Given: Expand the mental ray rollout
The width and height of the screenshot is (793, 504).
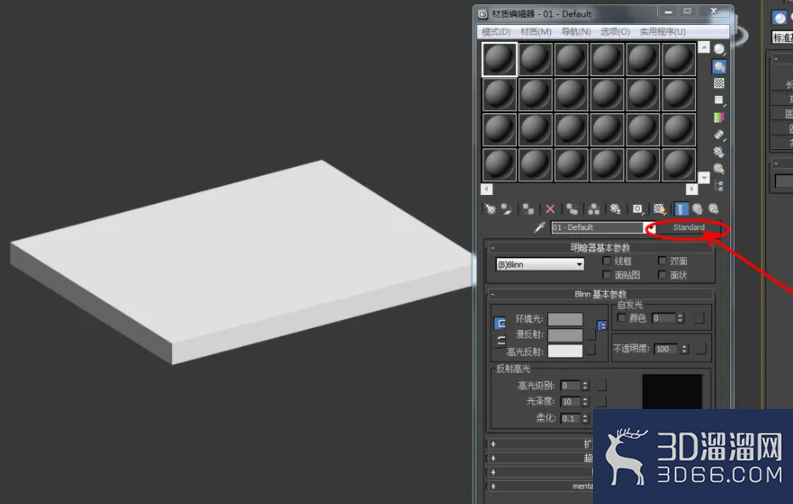Looking at the screenshot, I should click(540, 486).
